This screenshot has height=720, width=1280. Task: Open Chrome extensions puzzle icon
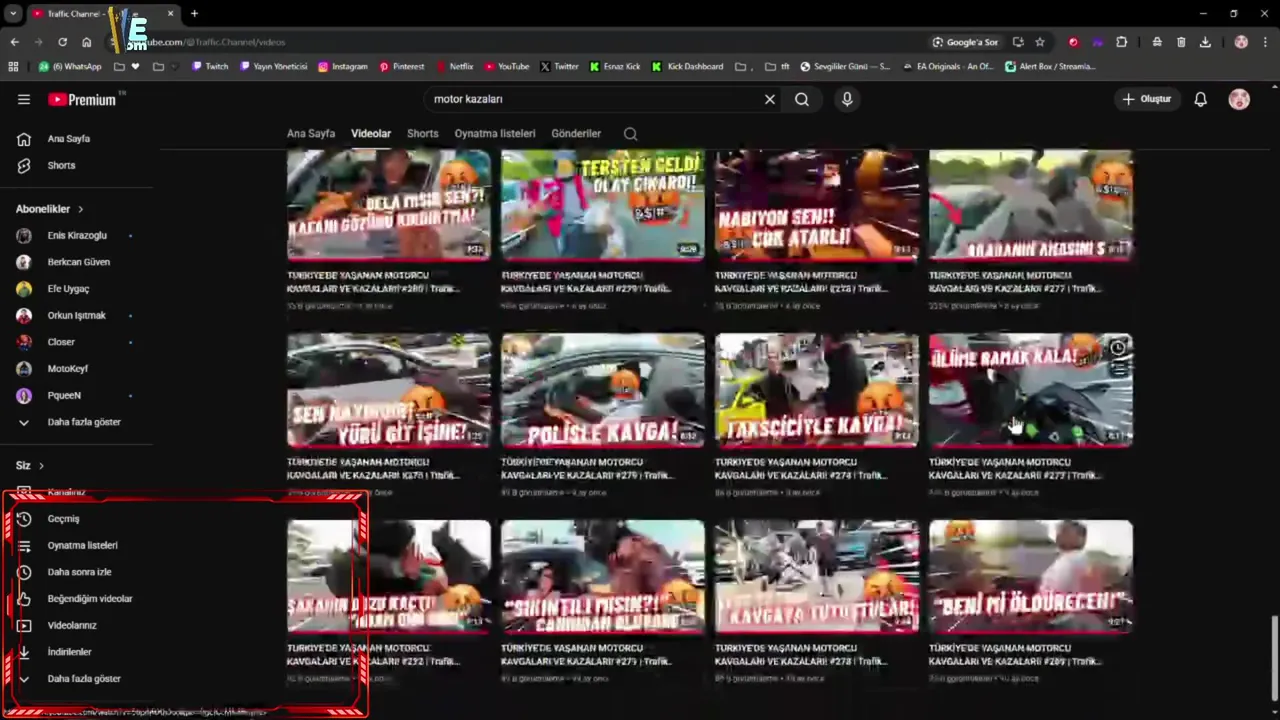click(x=1121, y=42)
